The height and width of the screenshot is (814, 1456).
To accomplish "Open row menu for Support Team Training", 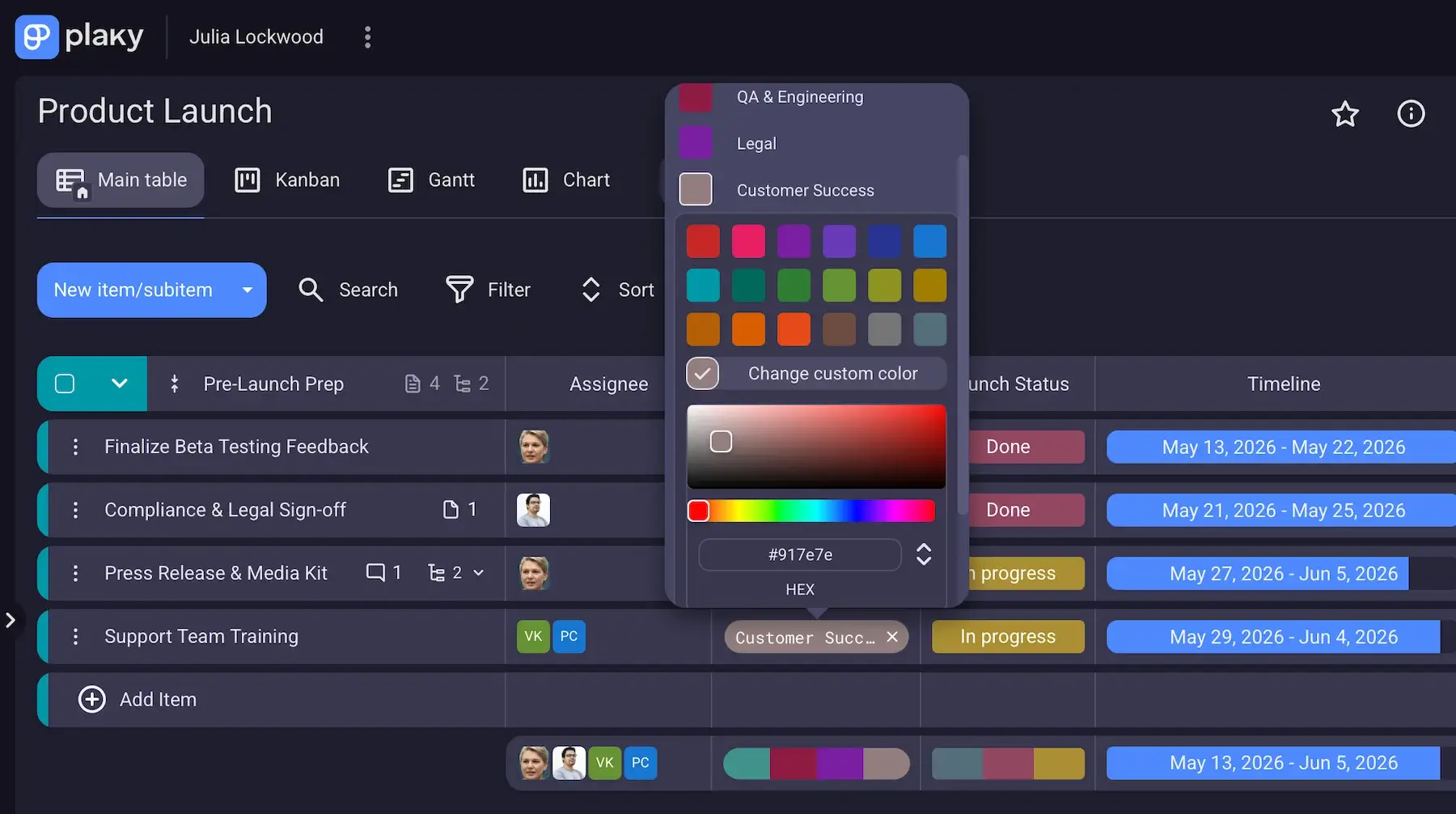I will [x=75, y=637].
